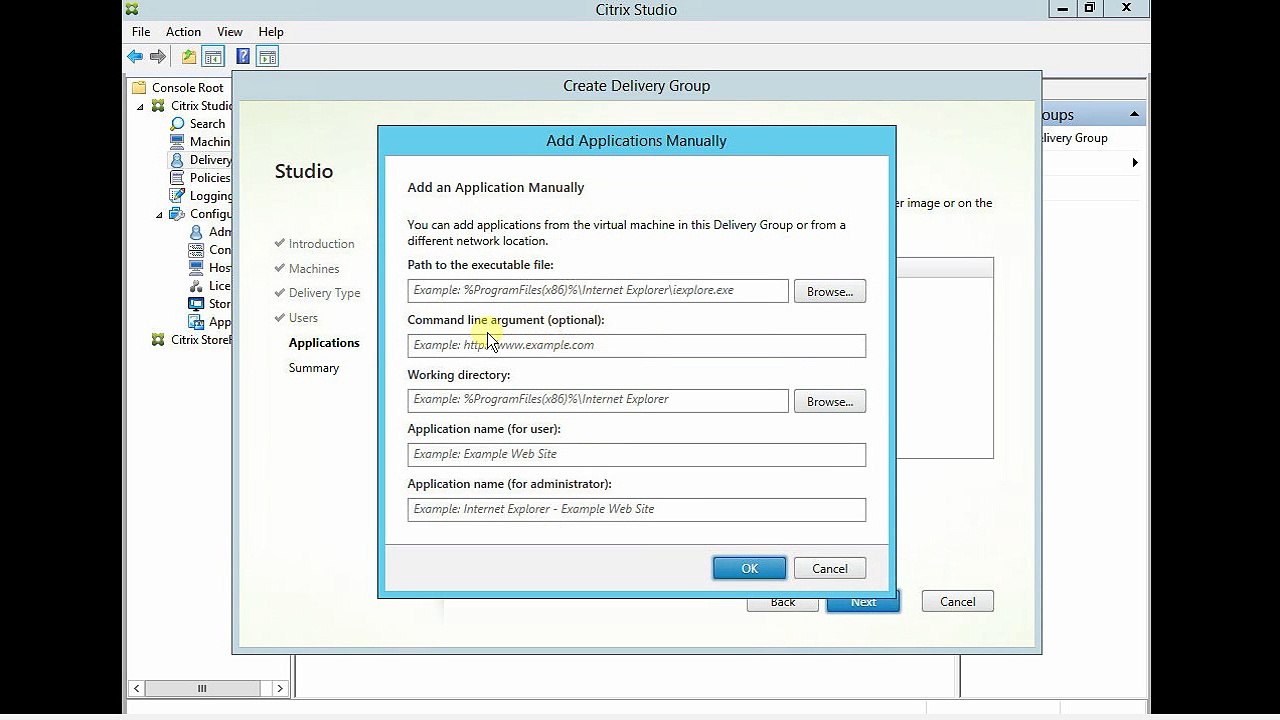The width and height of the screenshot is (1280, 720).
Task: Select the Licensing icon in tree
Action: [x=196, y=286]
